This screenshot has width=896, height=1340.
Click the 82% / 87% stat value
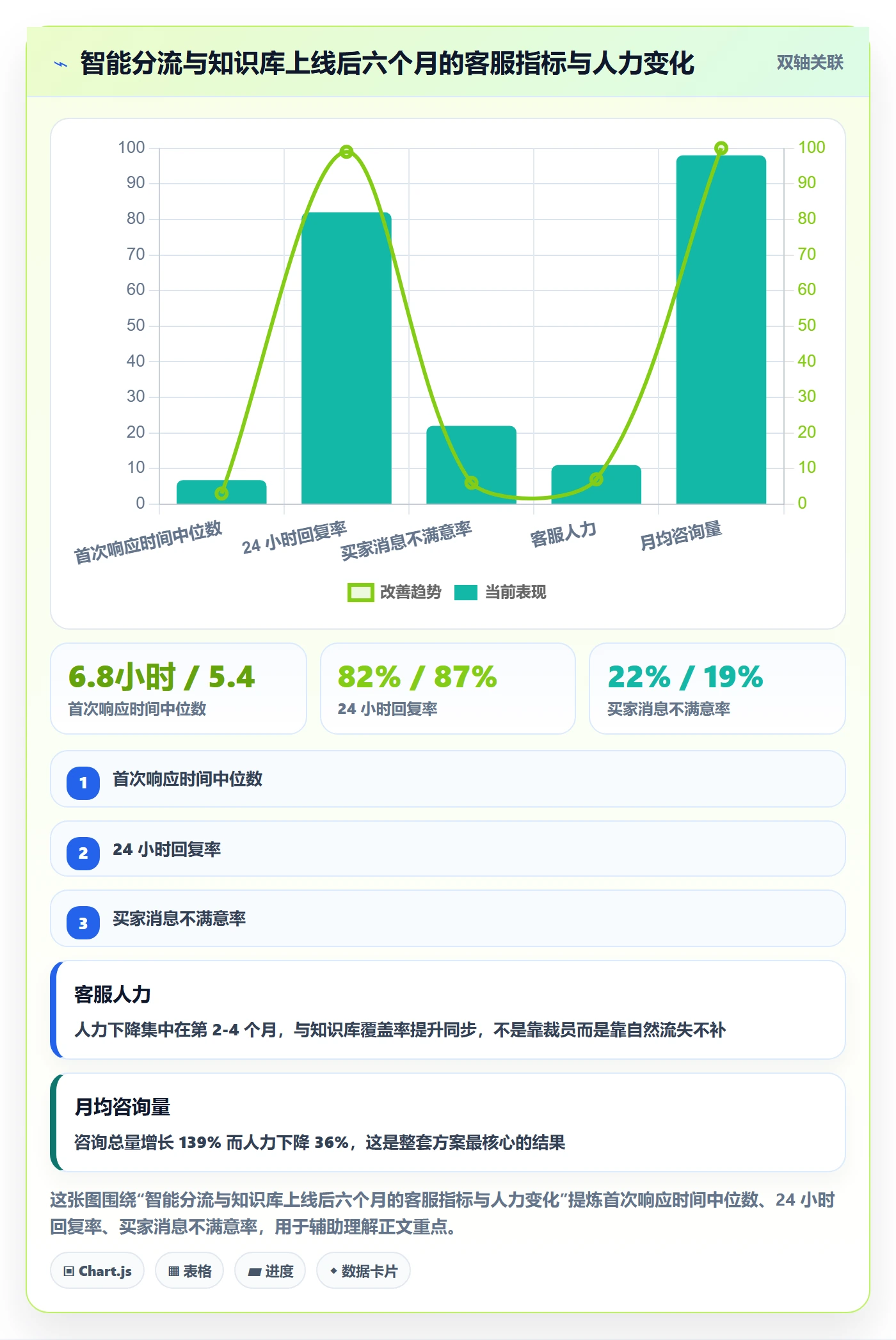click(x=417, y=677)
